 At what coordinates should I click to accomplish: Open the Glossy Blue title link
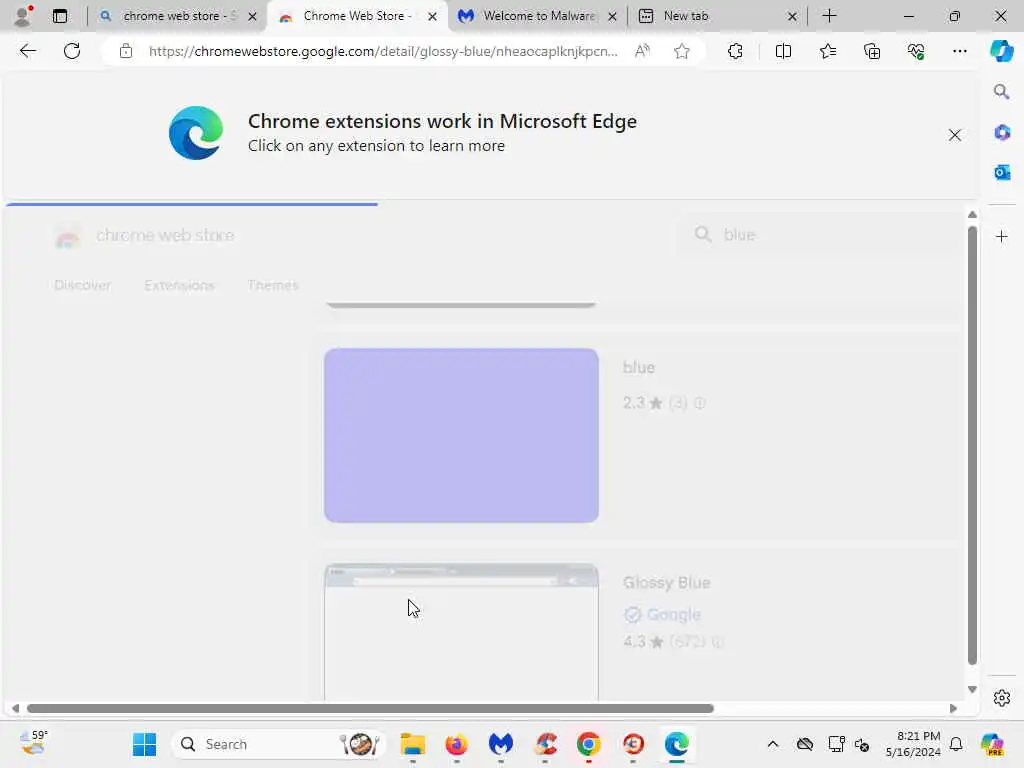[x=666, y=583]
